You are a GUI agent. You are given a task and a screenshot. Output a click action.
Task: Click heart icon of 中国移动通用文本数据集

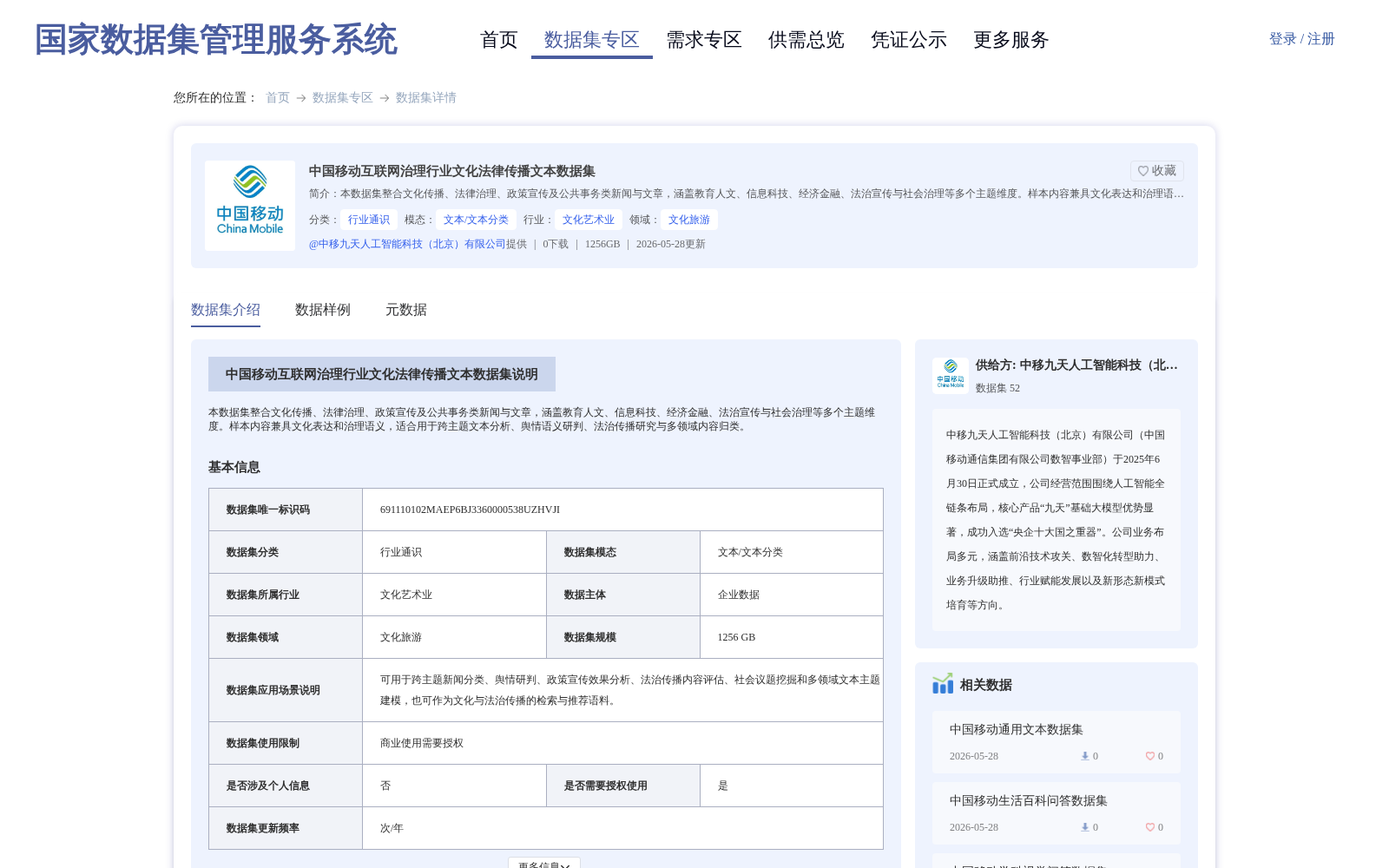coord(1149,756)
